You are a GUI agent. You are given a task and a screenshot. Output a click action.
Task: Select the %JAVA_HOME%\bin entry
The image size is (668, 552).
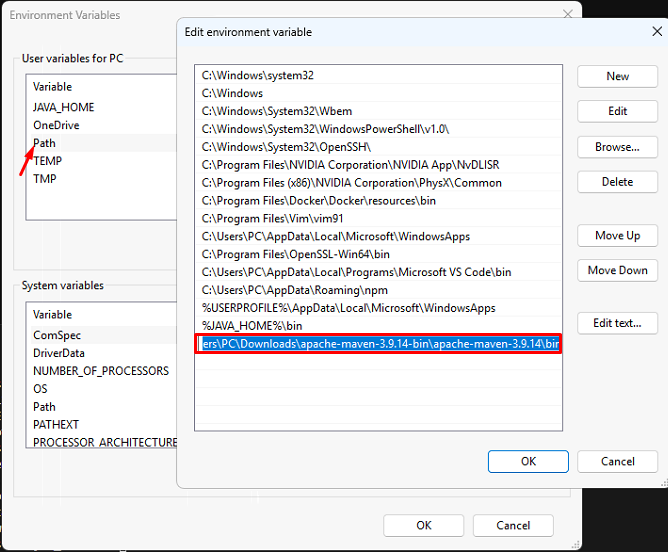pos(252,326)
